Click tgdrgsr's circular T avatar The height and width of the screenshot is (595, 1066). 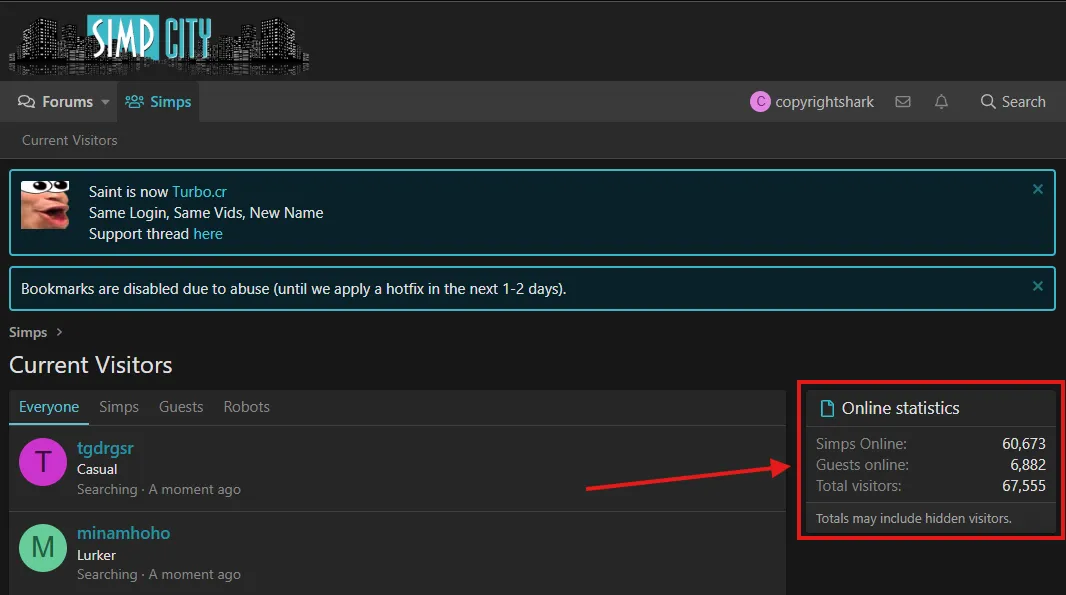42,461
